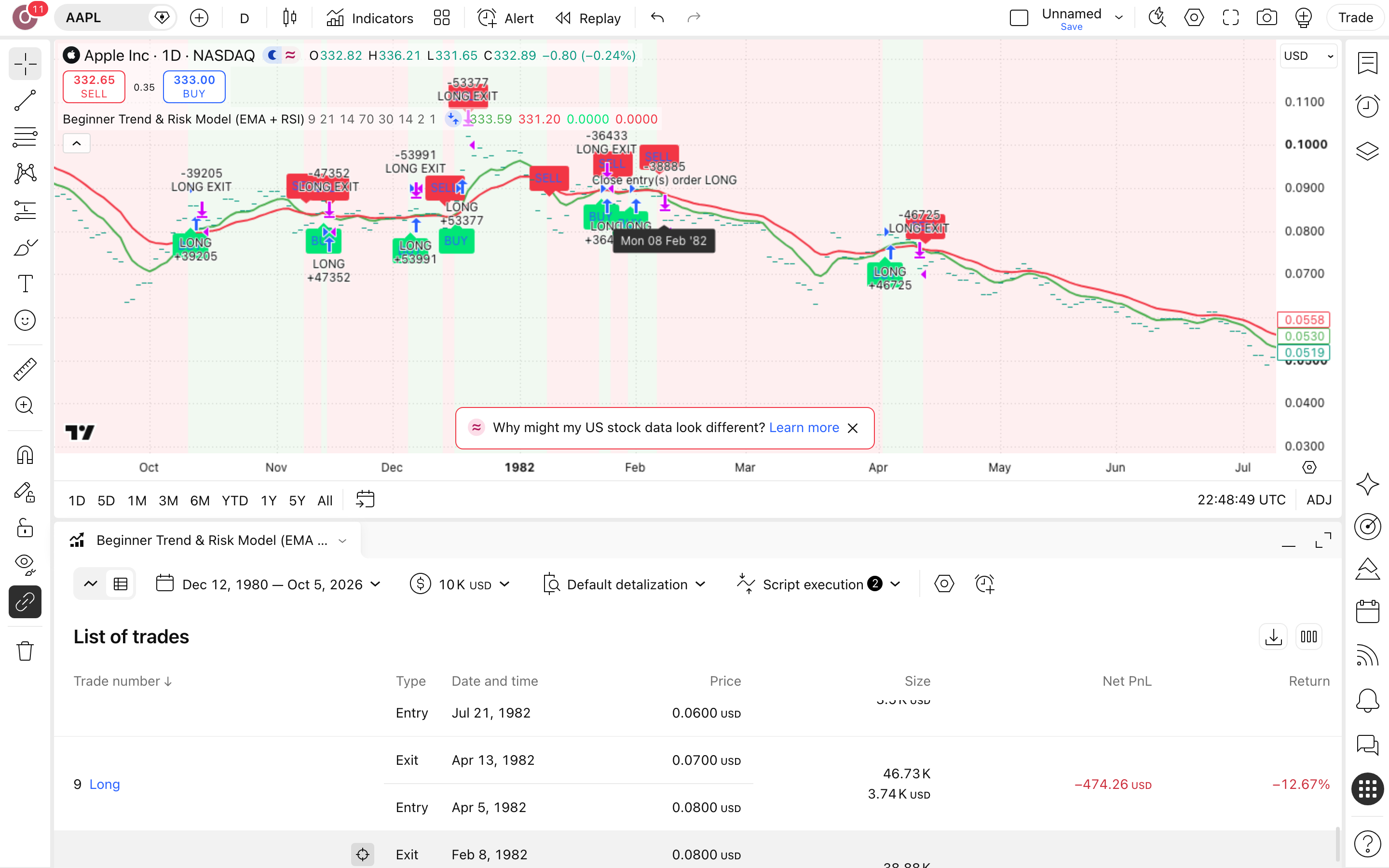Open the Fibonacci retracement tools
The height and width of the screenshot is (868, 1389).
click(x=25, y=137)
